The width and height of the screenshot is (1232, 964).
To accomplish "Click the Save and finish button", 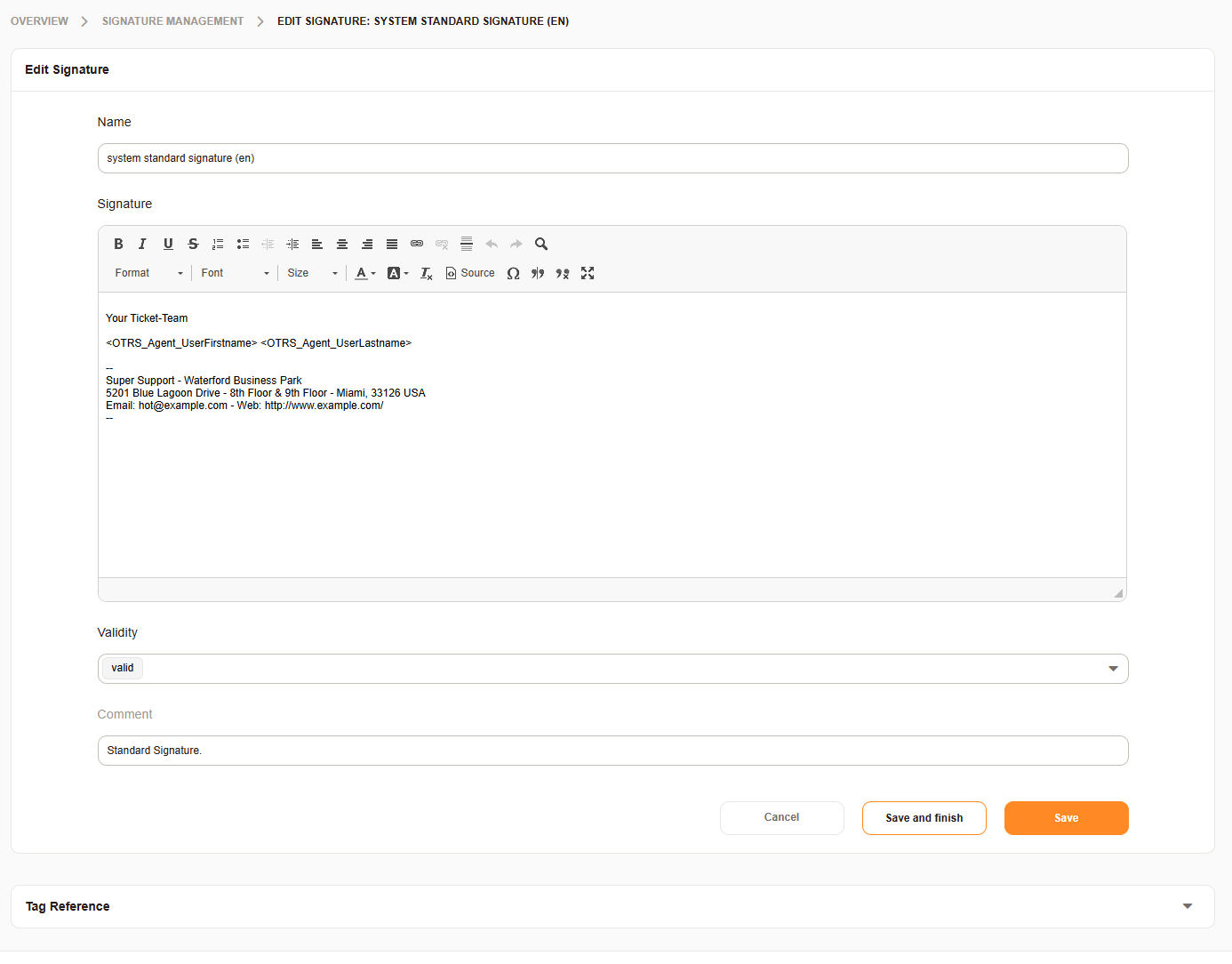I will [924, 818].
